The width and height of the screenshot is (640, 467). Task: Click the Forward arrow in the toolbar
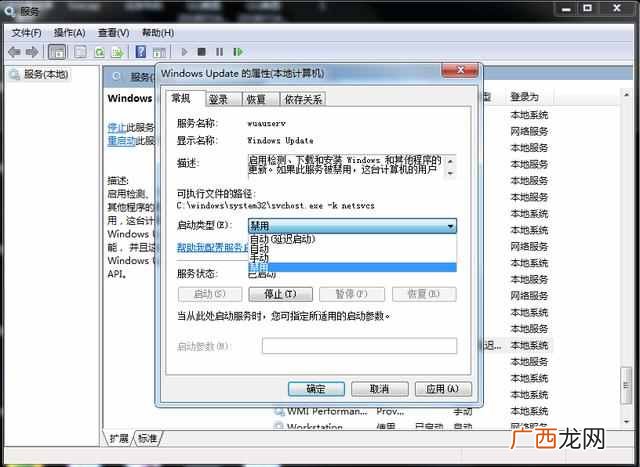pyautogui.click(x=32, y=52)
